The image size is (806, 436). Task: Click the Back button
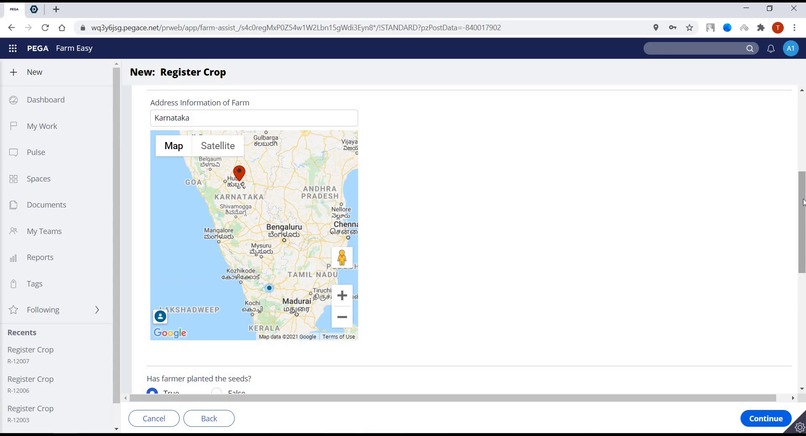[209, 419]
